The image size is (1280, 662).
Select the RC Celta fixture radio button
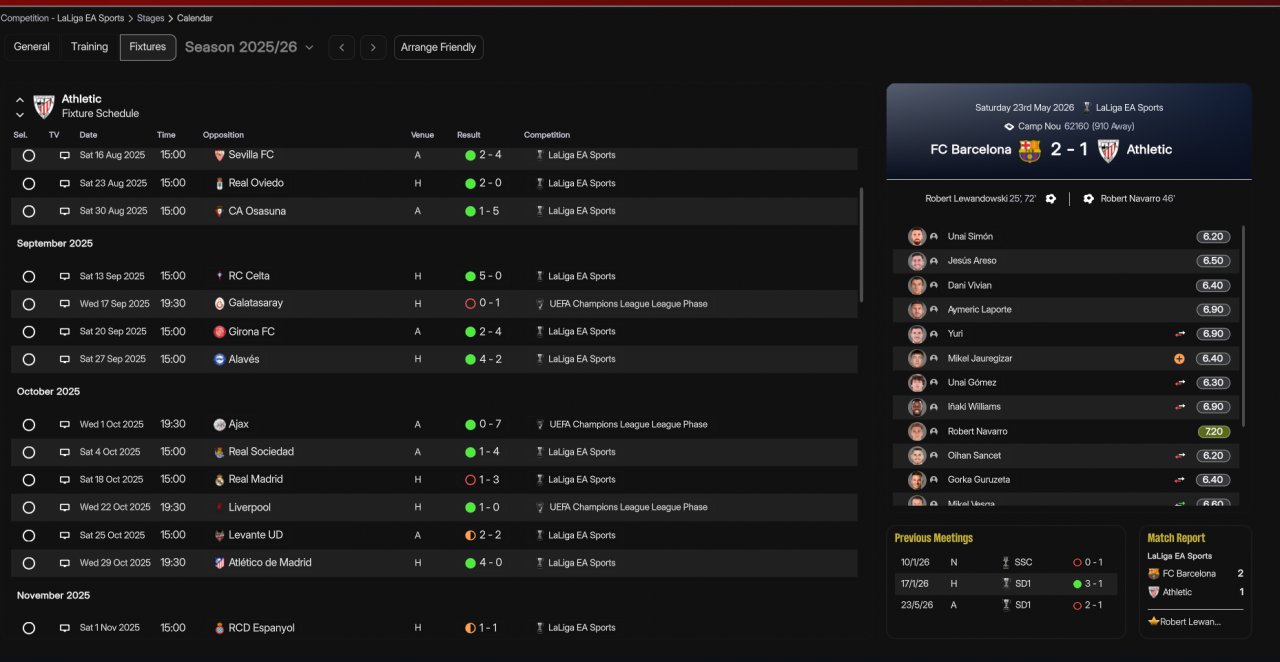[x=28, y=277]
